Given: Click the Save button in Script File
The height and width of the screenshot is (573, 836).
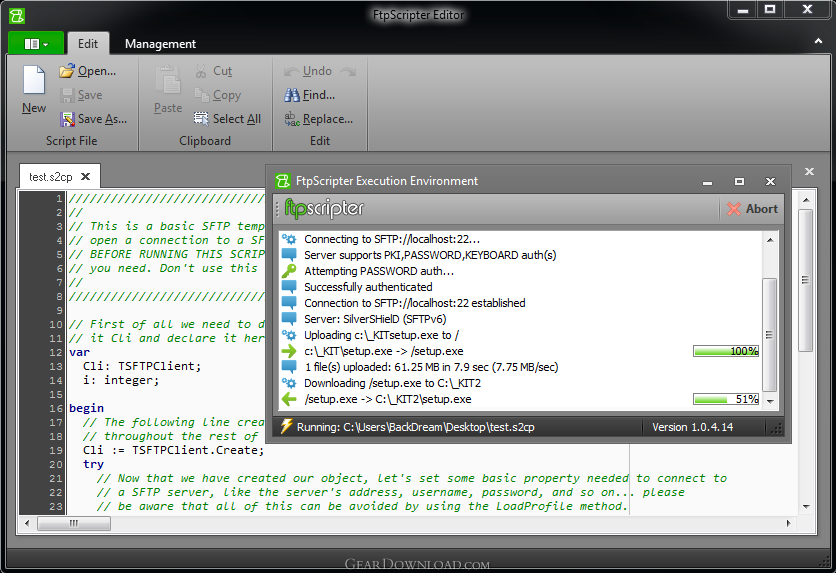Looking at the screenshot, I should [82, 95].
